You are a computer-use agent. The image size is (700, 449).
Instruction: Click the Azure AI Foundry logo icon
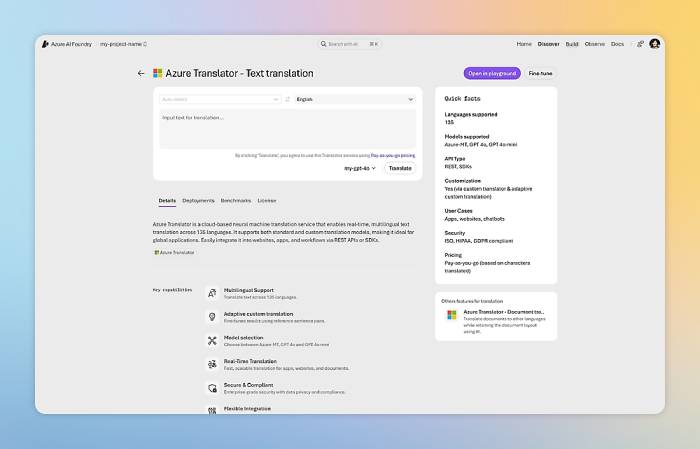(45, 44)
